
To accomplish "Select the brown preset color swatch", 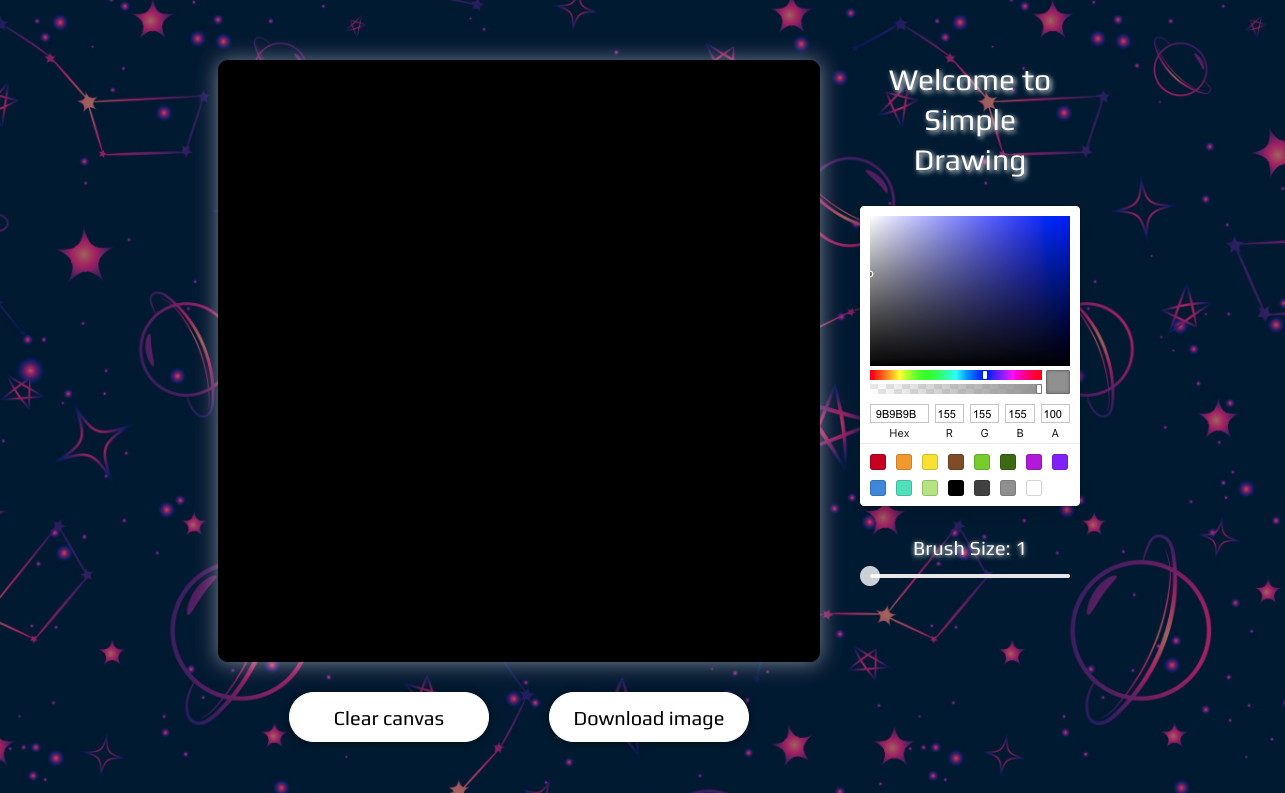I will point(956,462).
